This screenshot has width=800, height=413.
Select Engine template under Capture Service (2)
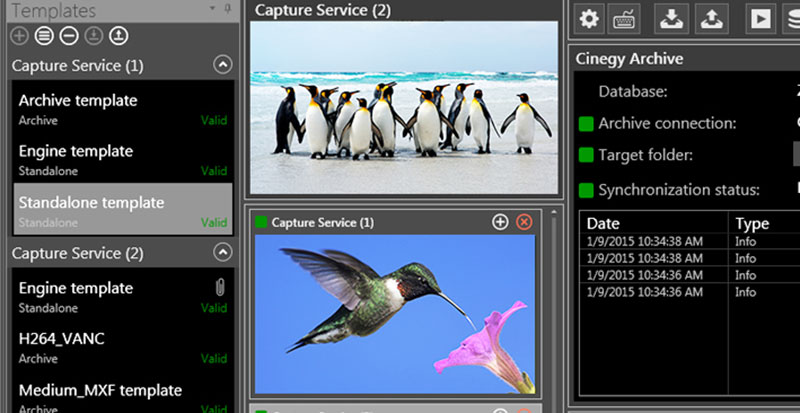(x=122, y=295)
